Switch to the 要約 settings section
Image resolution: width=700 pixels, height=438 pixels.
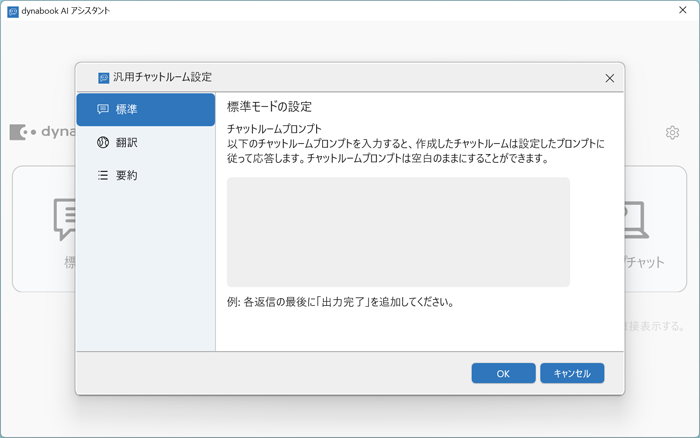click(146, 175)
